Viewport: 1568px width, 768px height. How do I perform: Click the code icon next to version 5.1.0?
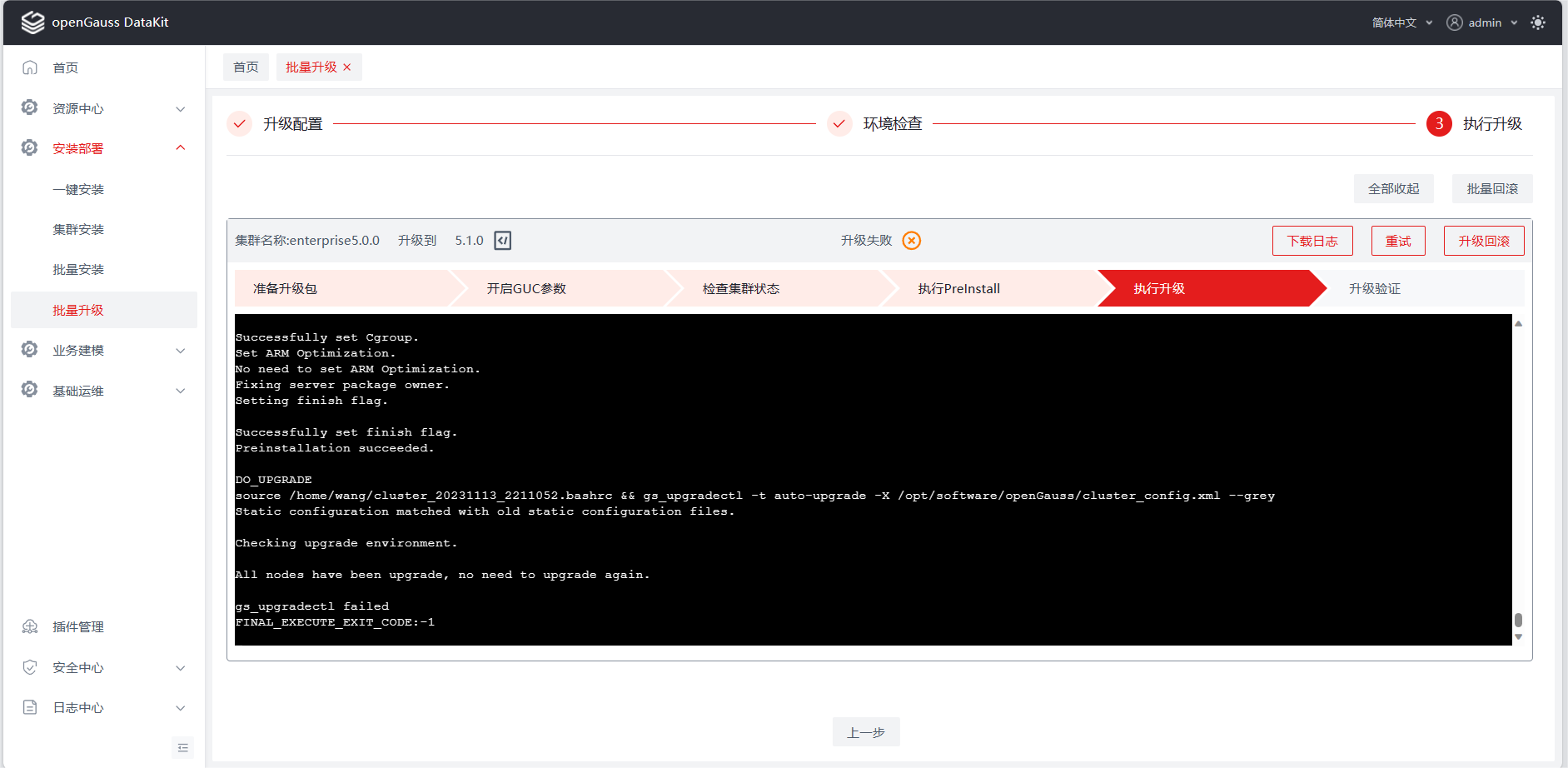pyautogui.click(x=503, y=241)
